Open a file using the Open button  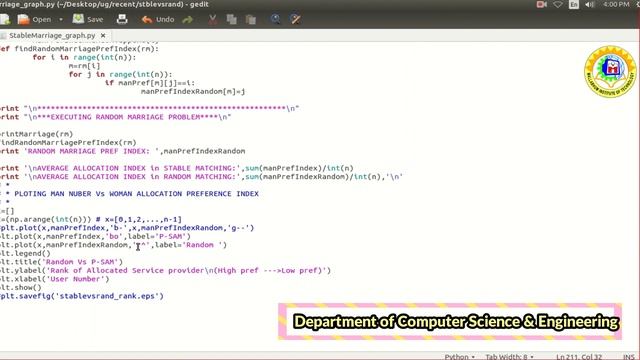point(34,19)
